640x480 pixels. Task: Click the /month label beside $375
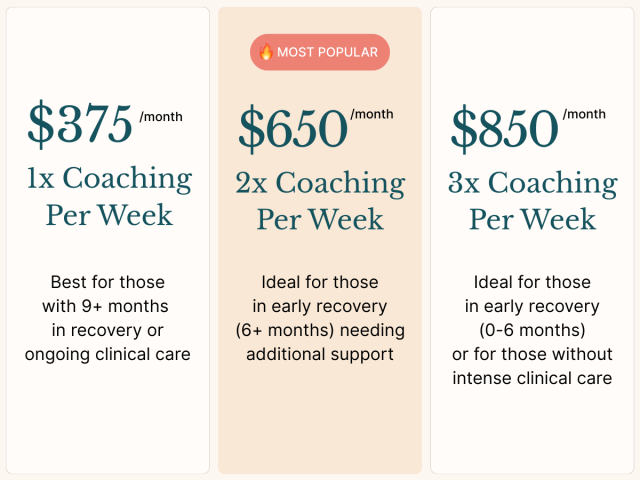161,117
